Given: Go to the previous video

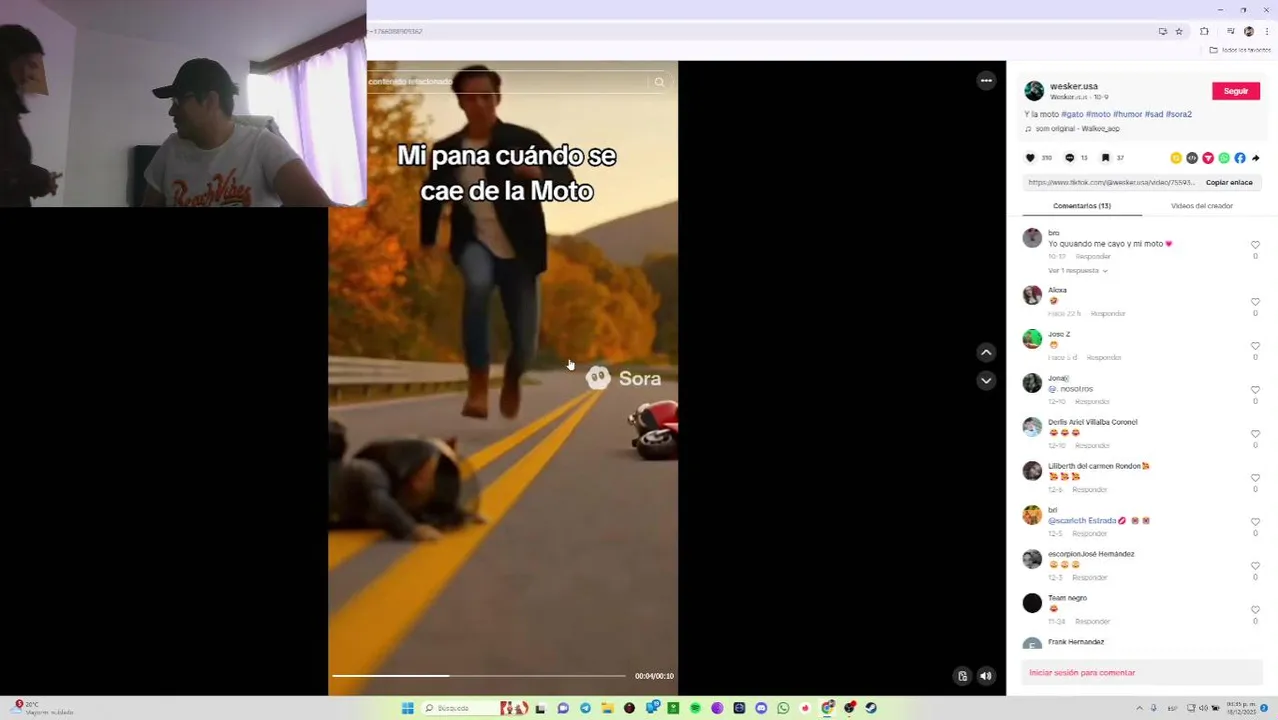Looking at the screenshot, I should [986, 352].
